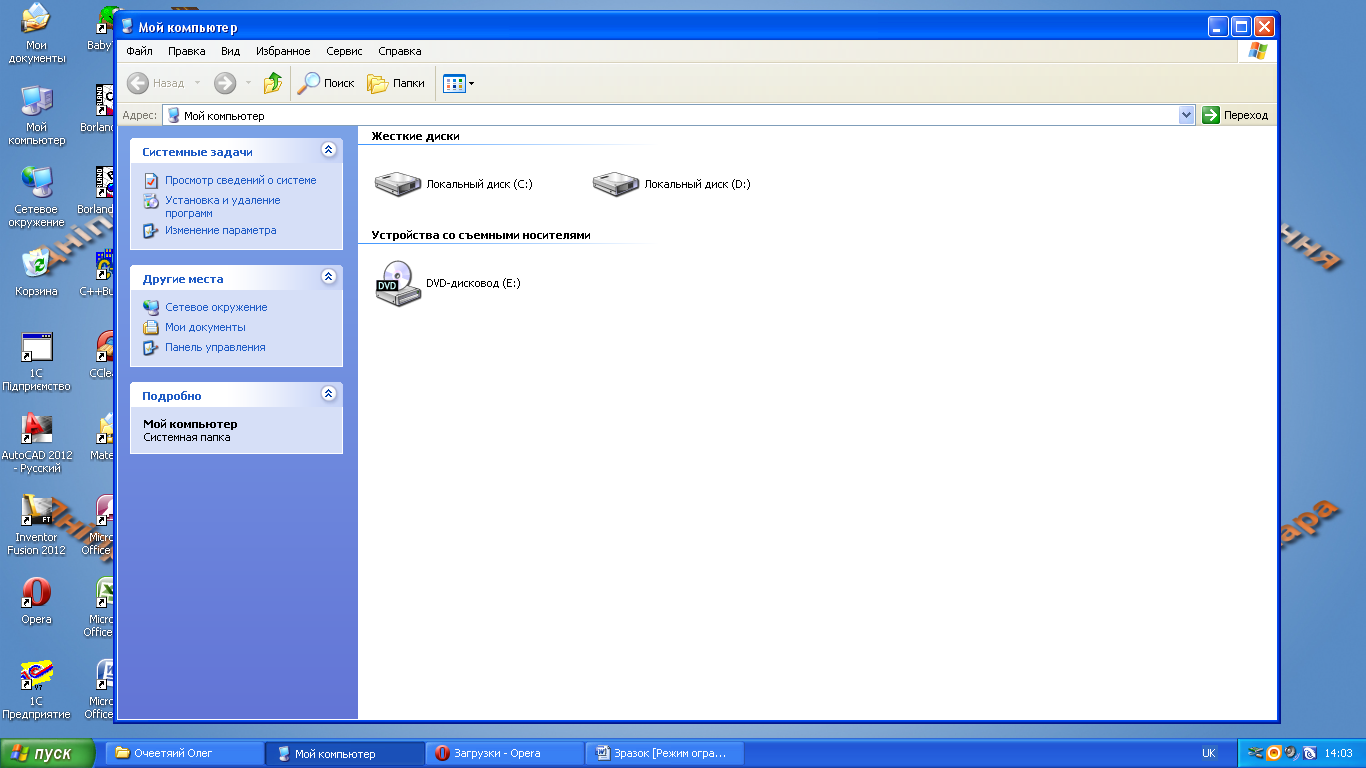The image size is (1366, 768).
Task: Collapse the Другие места panel
Action: click(x=328, y=277)
